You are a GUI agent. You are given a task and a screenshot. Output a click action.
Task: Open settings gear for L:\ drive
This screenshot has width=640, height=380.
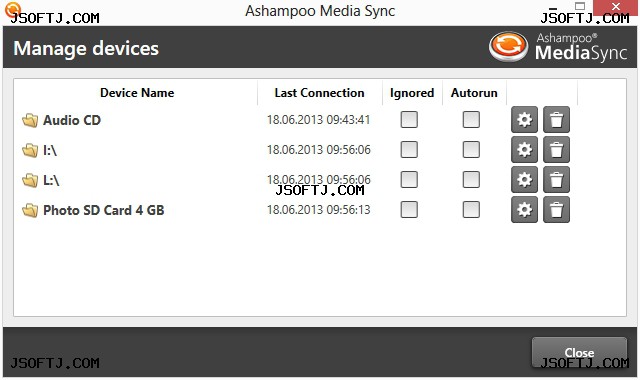[524, 180]
